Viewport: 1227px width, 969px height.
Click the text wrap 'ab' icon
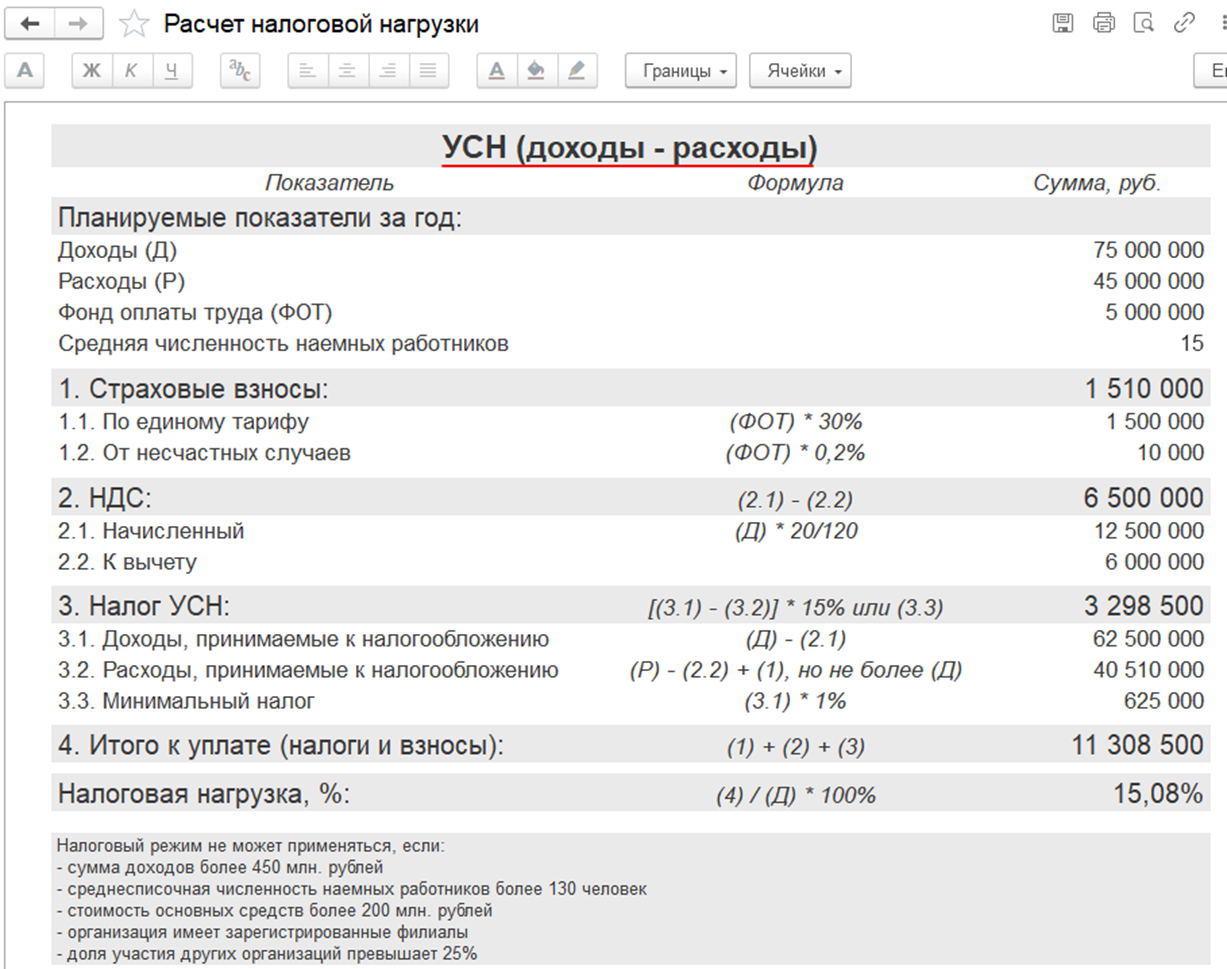coord(240,71)
